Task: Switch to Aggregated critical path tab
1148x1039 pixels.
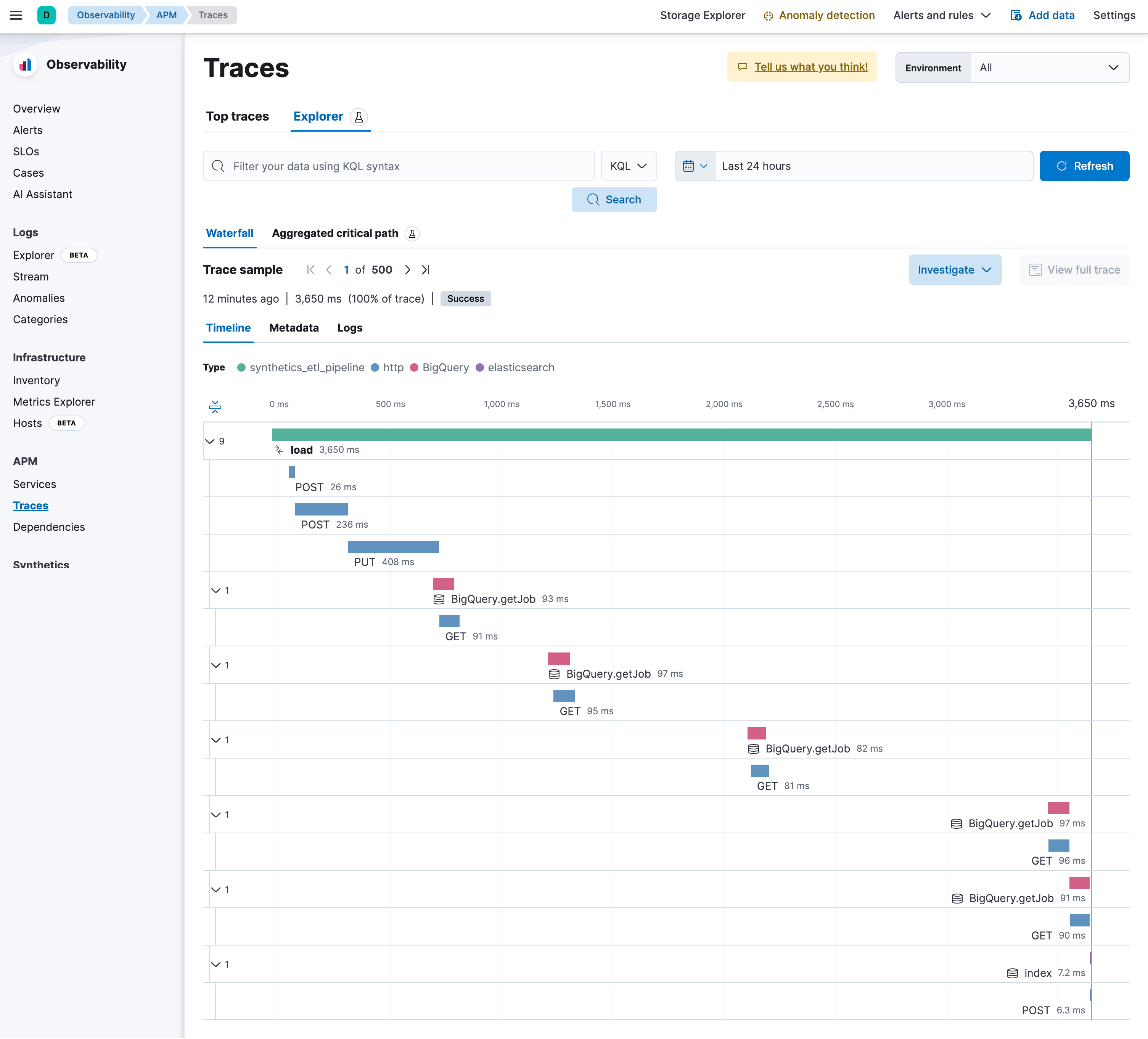Action: [x=335, y=234]
